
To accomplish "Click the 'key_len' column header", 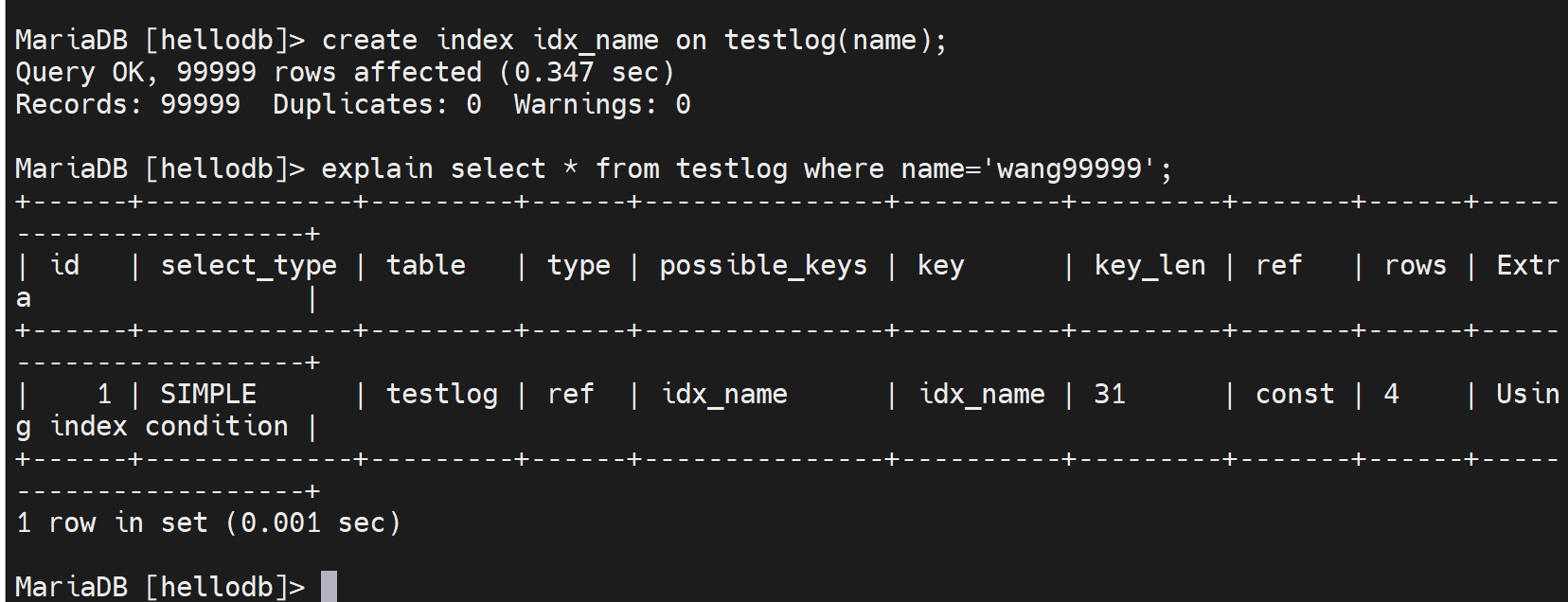I will coord(1149,265).
